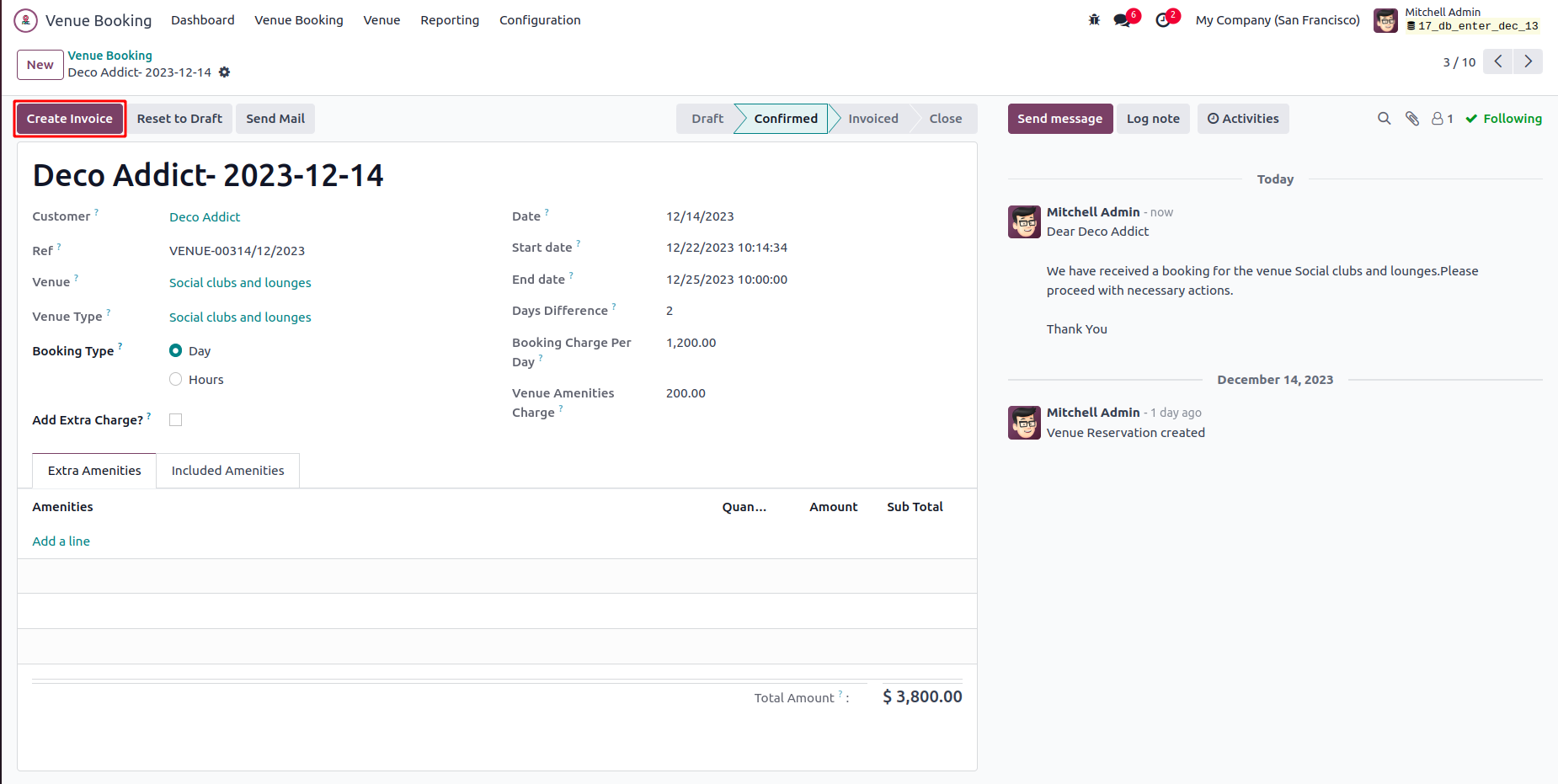
Task: Click Send message in chatter
Action: pos(1059,119)
